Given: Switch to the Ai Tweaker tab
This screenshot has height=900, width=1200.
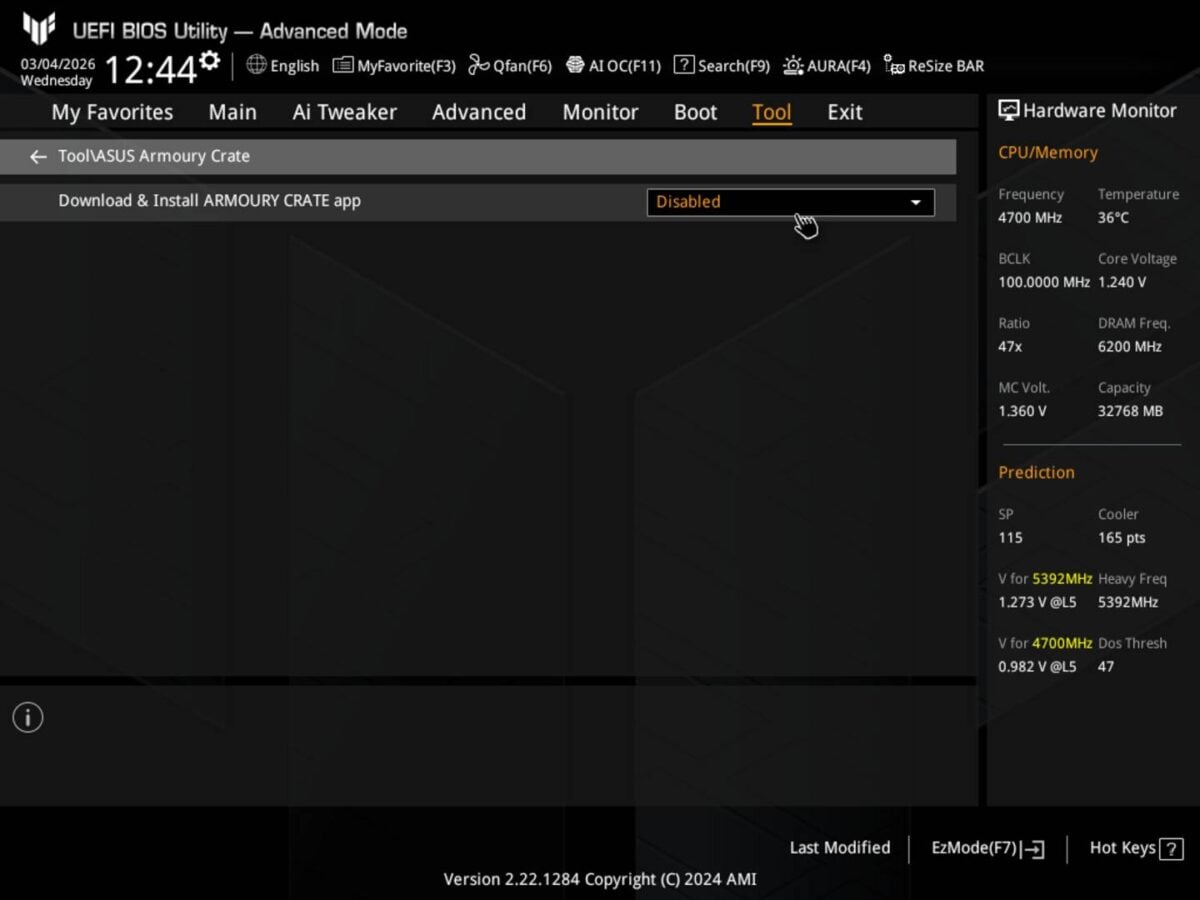Looking at the screenshot, I should click(x=344, y=112).
